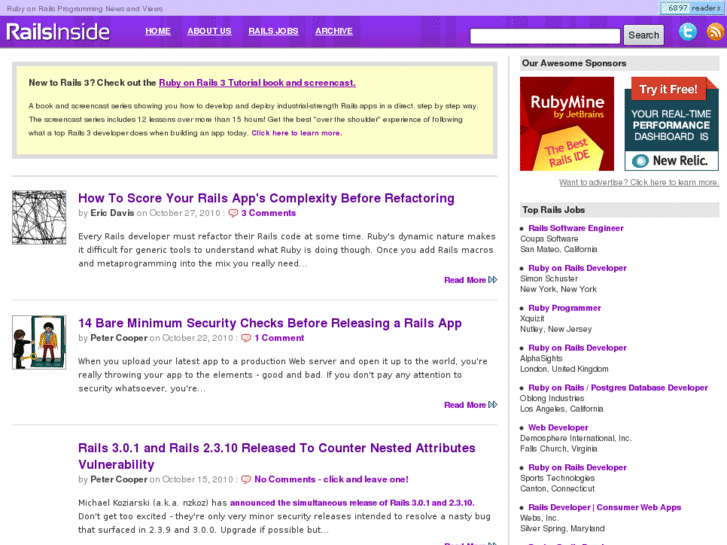The width and height of the screenshot is (727, 545).
Task: Open Rails Developer | Consumer Web Apps job
Action: tap(605, 507)
